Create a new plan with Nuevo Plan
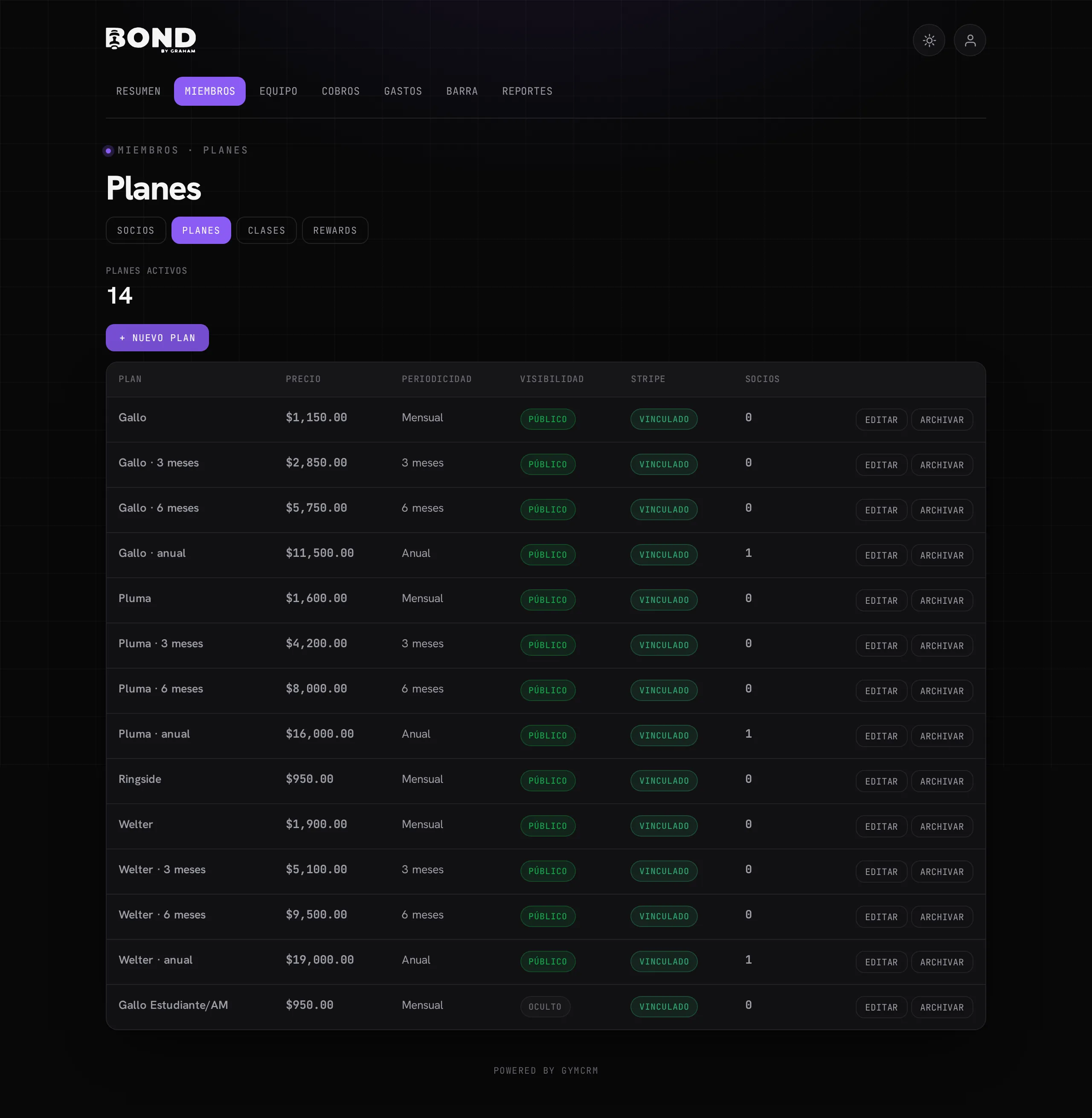Image resolution: width=1092 pixels, height=1118 pixels. 157,338
